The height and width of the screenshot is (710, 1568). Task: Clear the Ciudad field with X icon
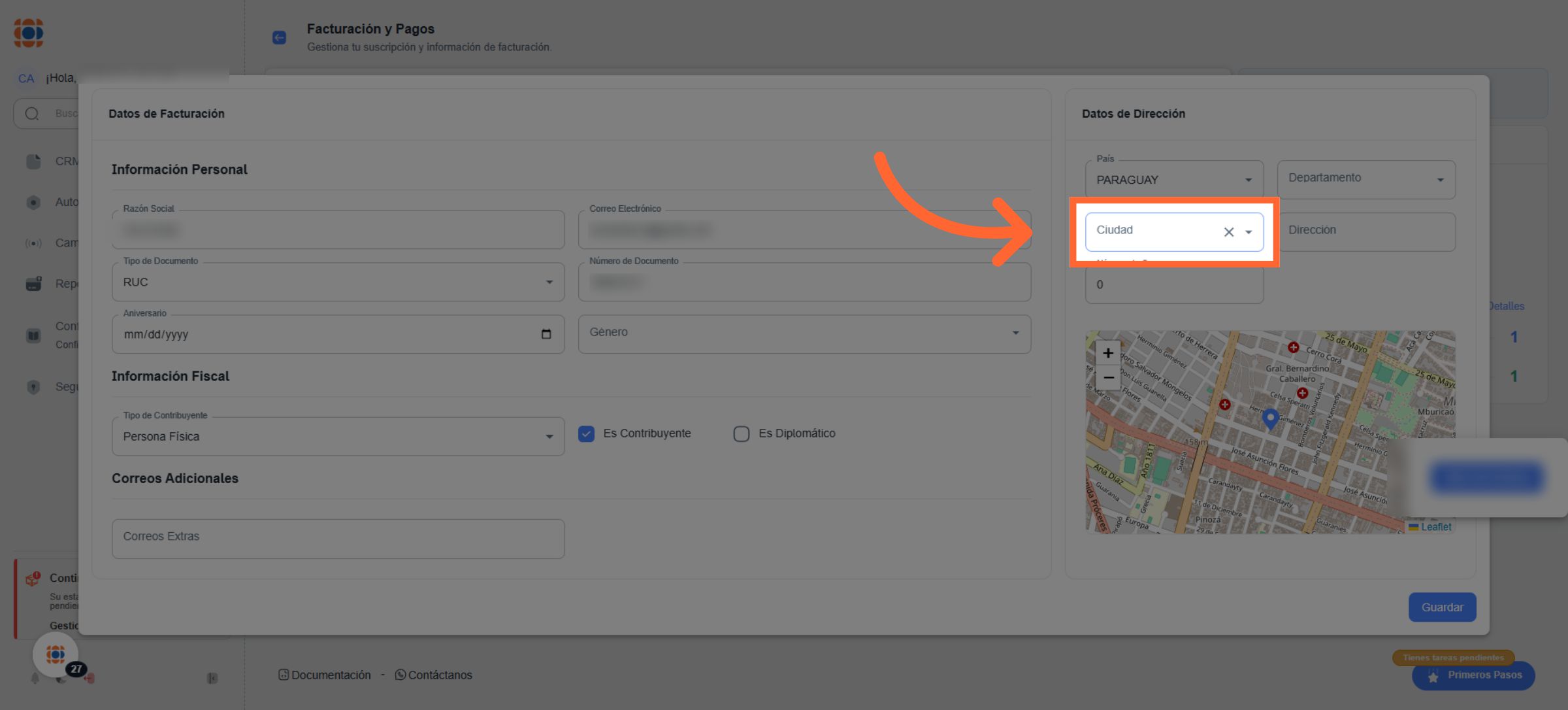(1228, 232)
